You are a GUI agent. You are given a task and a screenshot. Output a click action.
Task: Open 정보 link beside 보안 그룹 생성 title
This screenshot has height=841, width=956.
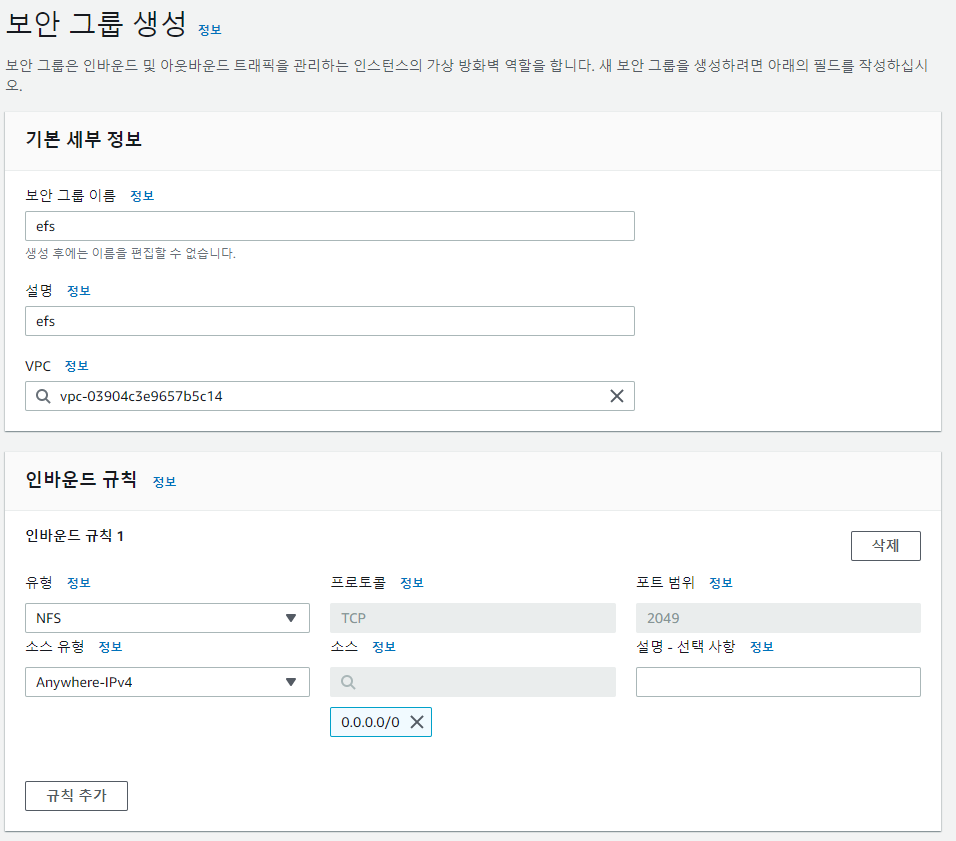210,30
